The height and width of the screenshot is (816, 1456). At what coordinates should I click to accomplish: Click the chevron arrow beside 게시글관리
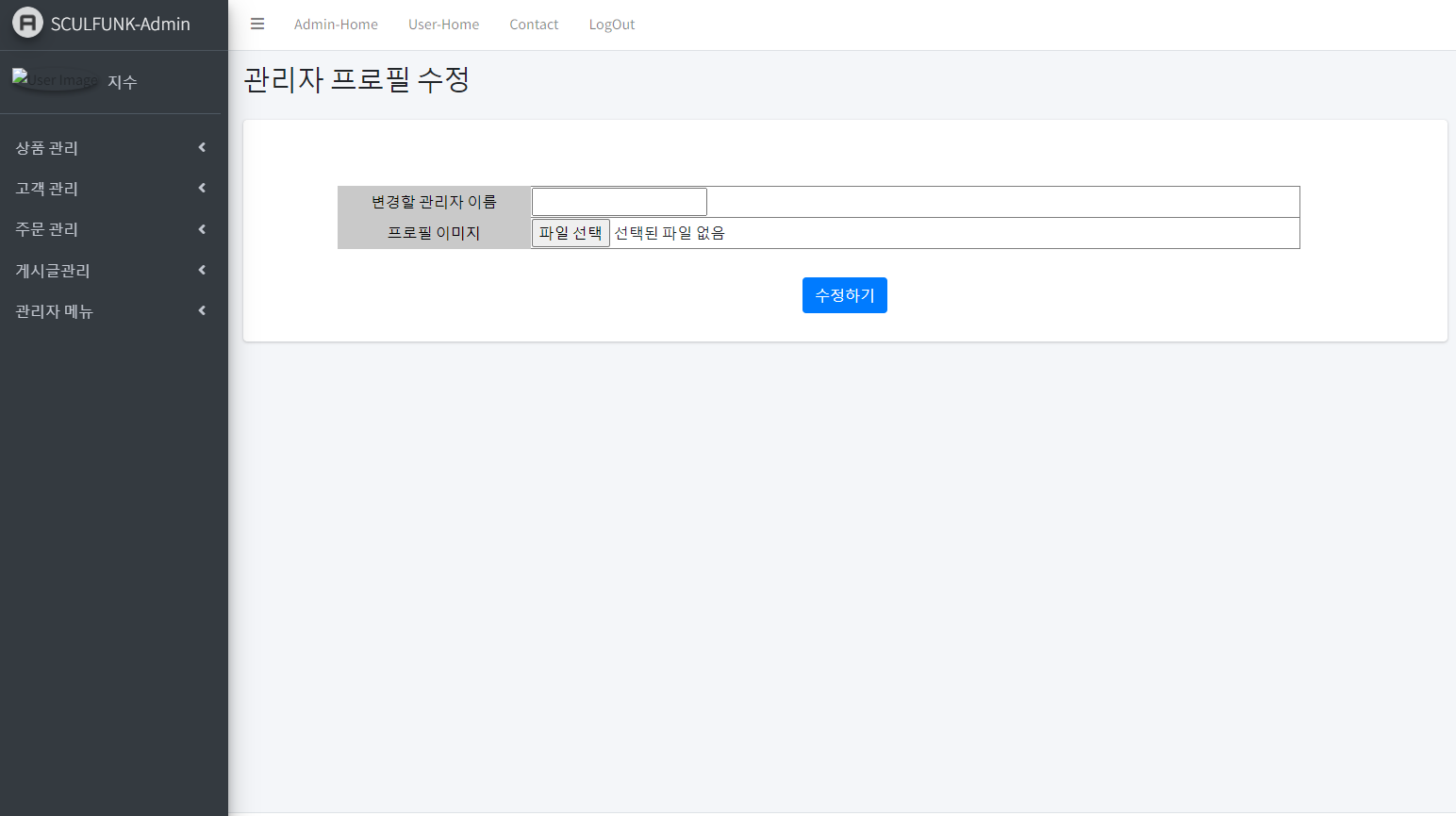[x=202, y=270]
